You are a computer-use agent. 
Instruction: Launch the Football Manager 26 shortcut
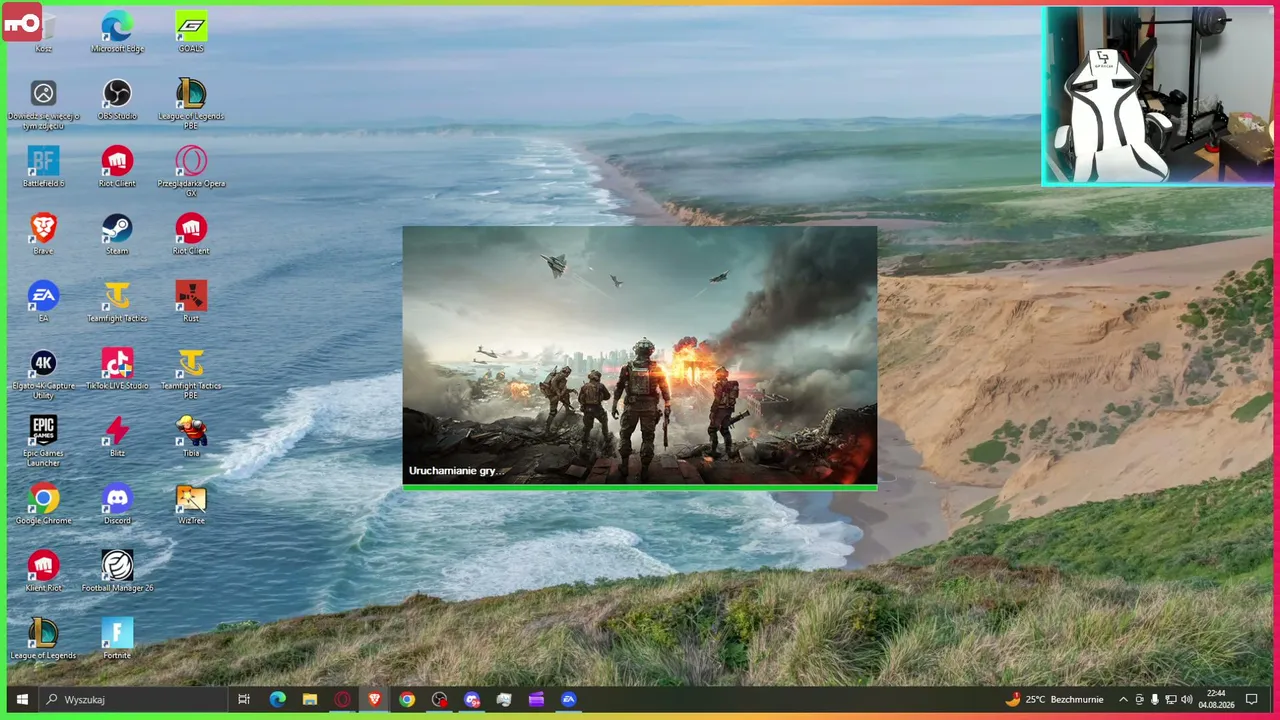pyautogui.click(x=117, y=571)
